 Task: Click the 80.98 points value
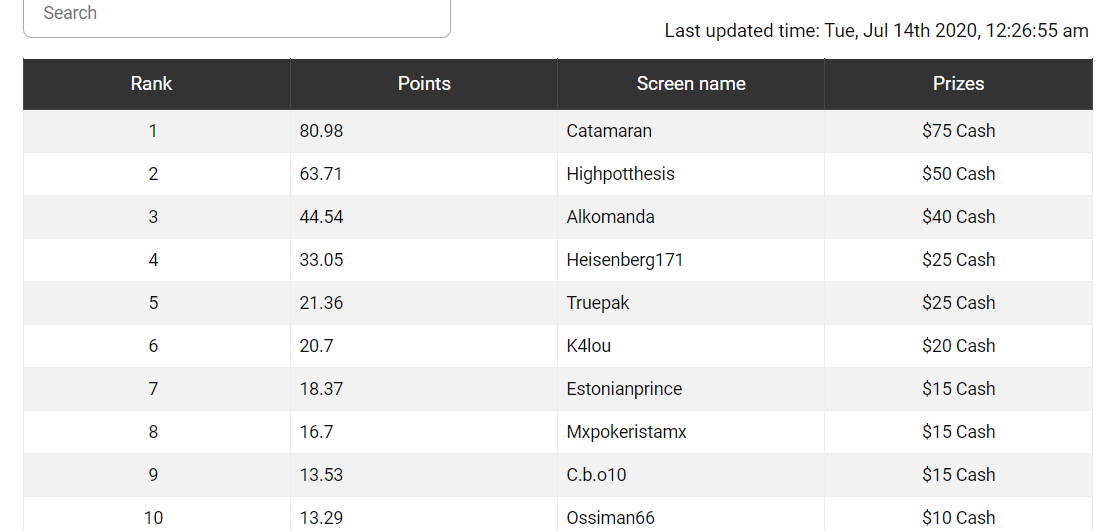coord(321,131)
